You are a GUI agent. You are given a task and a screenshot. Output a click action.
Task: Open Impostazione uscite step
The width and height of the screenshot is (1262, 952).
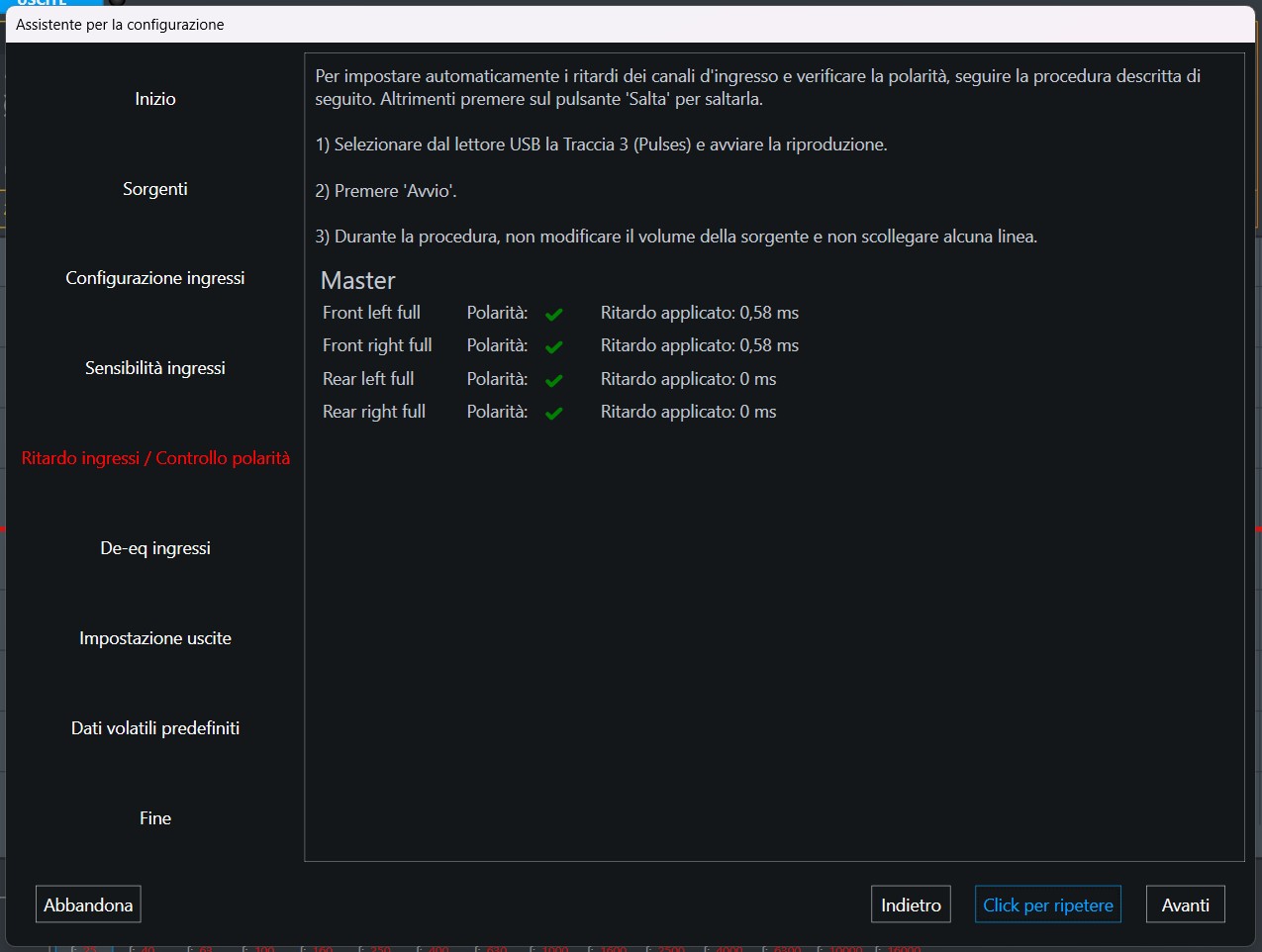click(x=155, y=638)
